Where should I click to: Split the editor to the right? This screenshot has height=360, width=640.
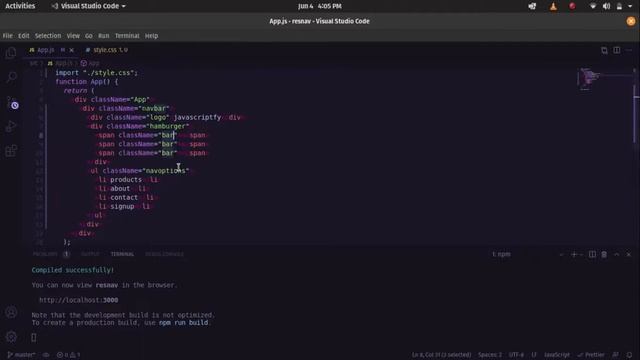point(617,50)
